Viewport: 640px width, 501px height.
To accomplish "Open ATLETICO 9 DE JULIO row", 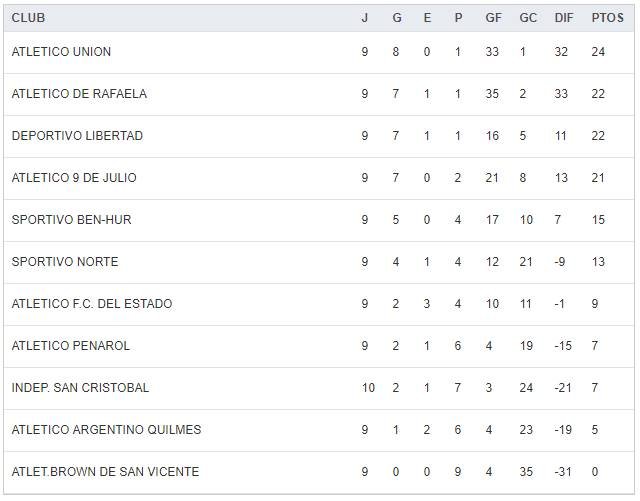I will coord(74,178).
